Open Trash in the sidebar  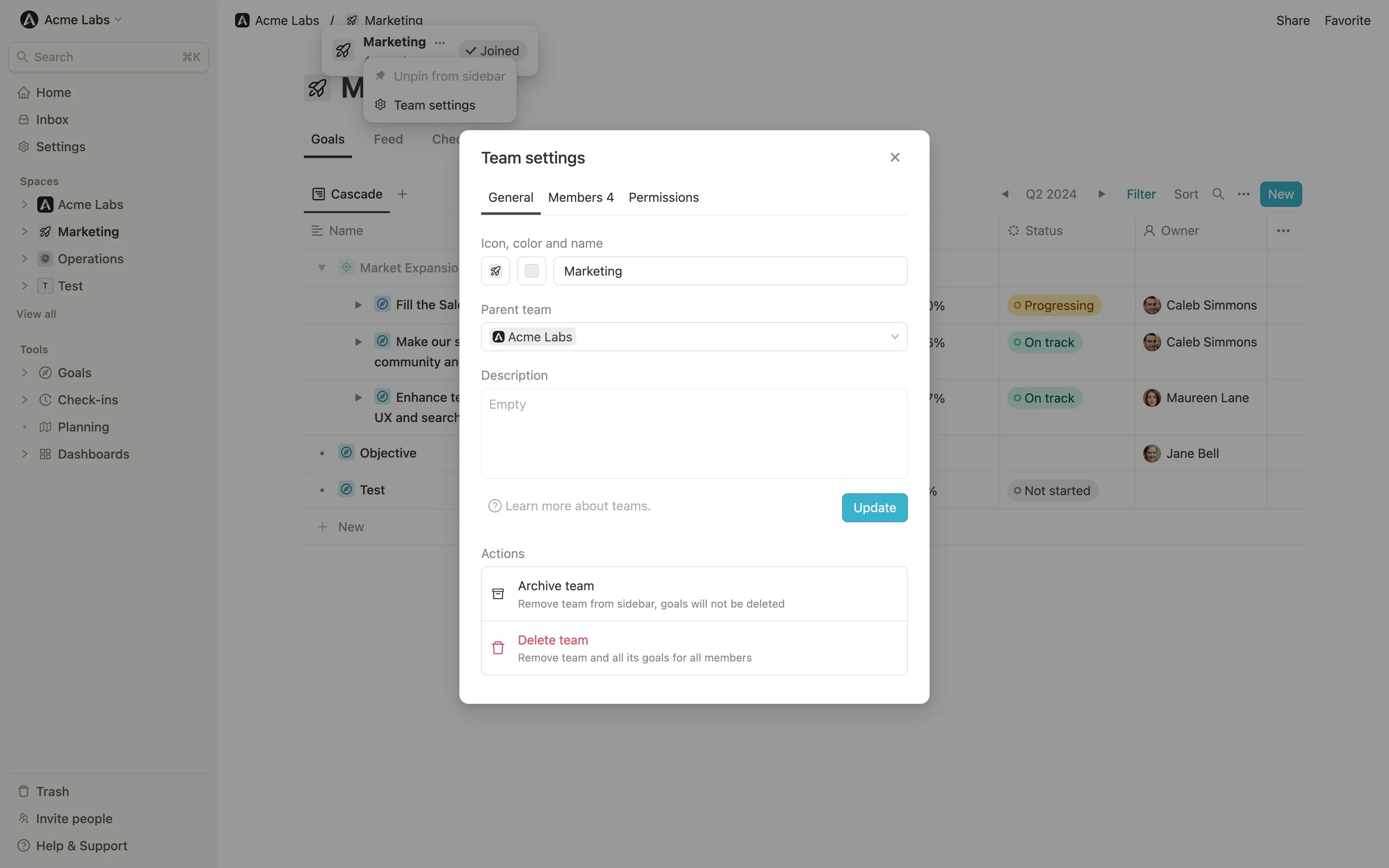click(52, 791)
